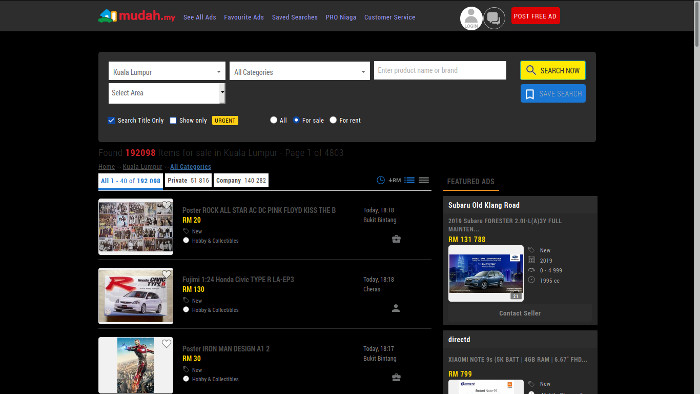Follow the Kuala Lumpur breadcrumb link

[x=142, y=166]
